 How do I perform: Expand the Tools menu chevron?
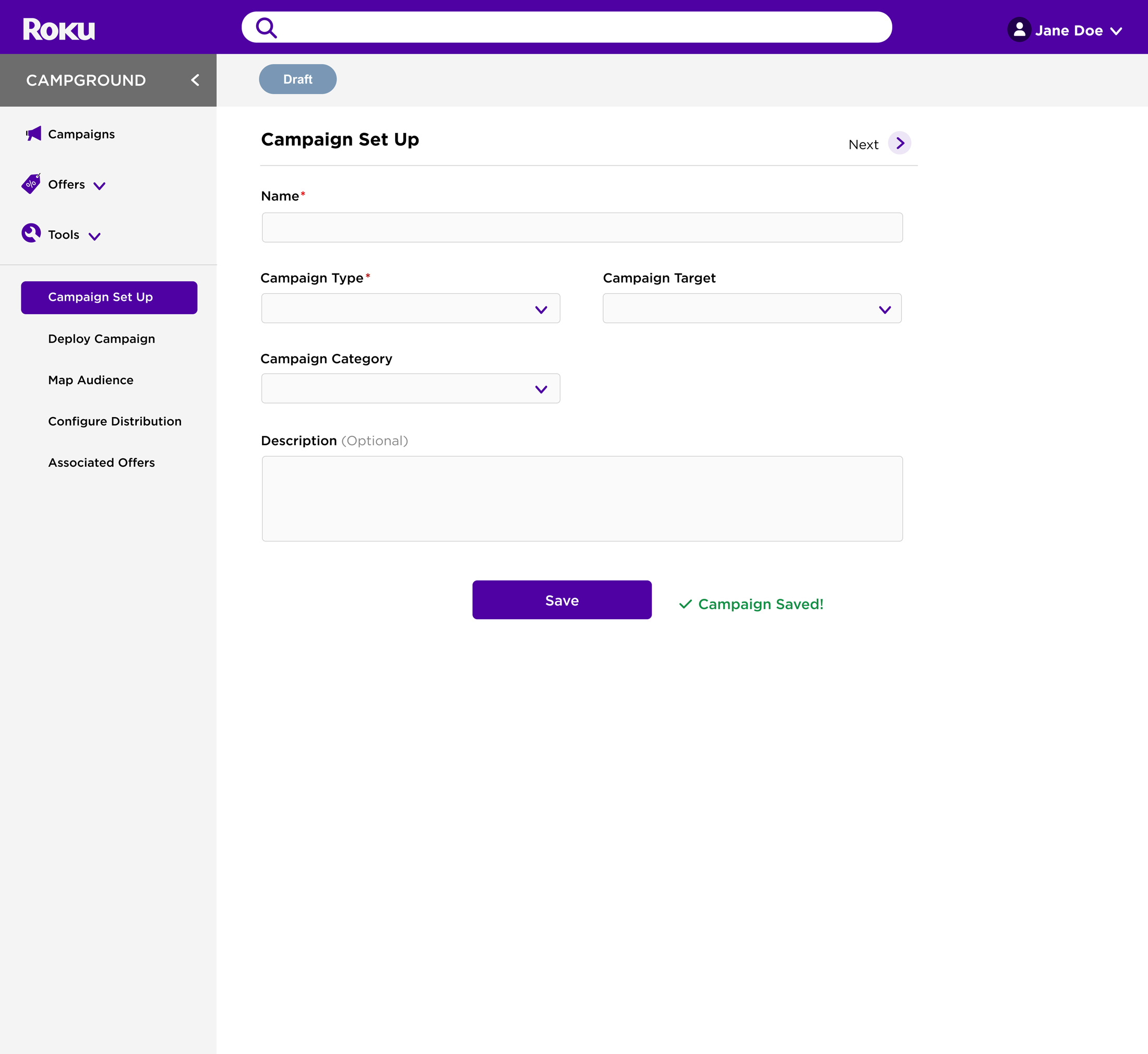point(94,236)
